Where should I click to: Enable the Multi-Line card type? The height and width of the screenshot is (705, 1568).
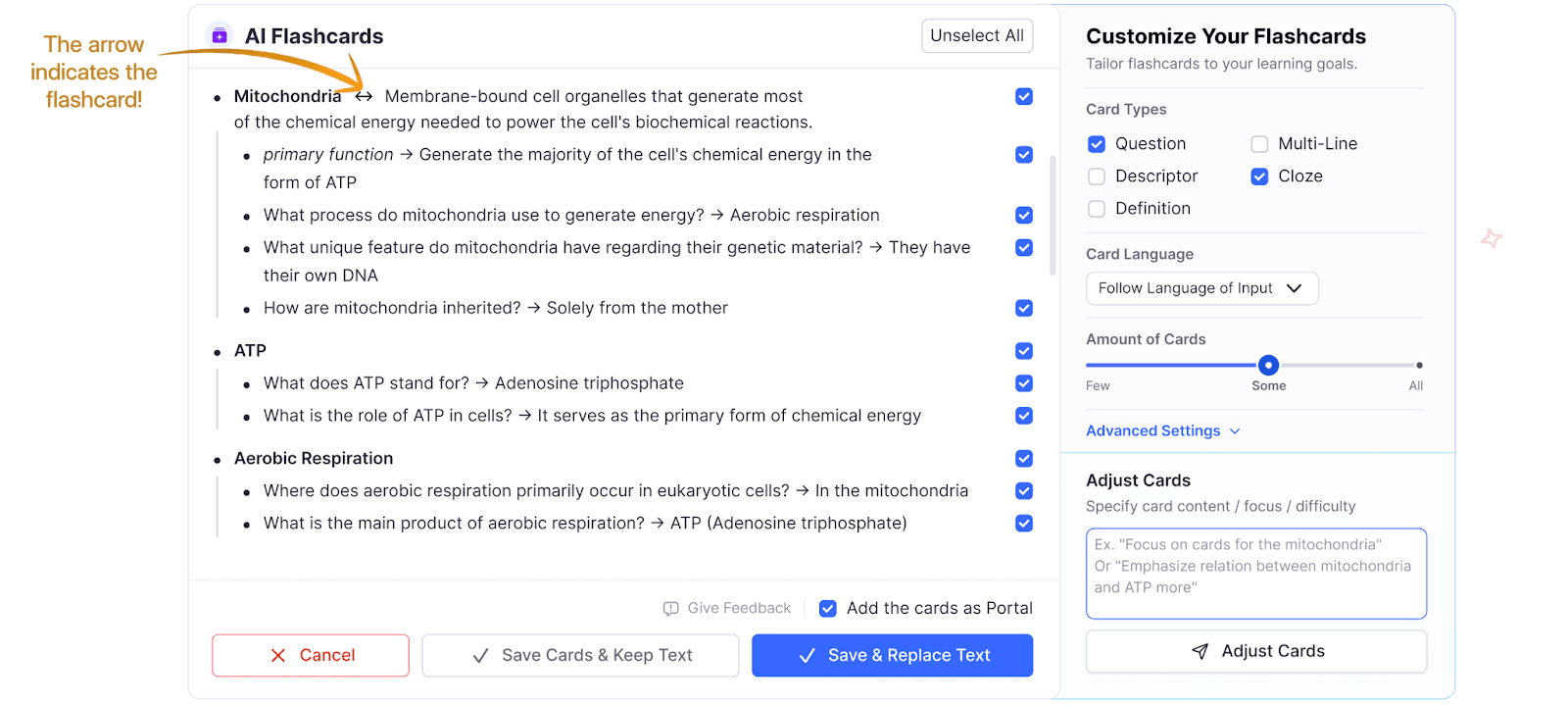click(1259, 144)
